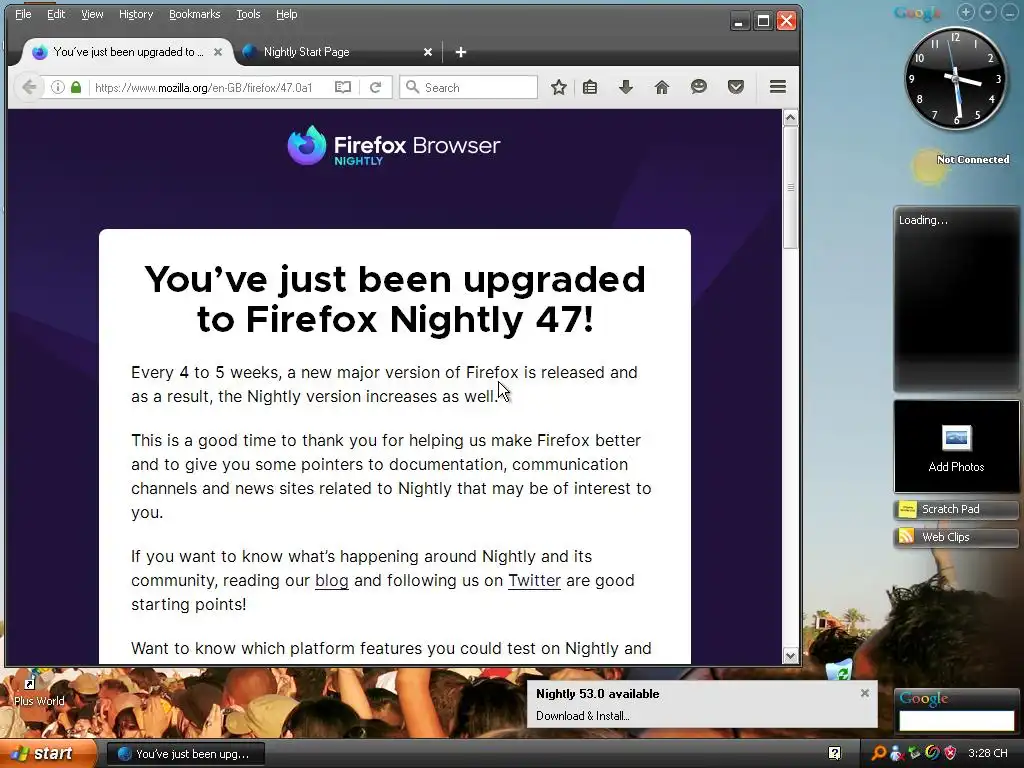
Task: Open the Edit menu
Action: pos(56,14)
